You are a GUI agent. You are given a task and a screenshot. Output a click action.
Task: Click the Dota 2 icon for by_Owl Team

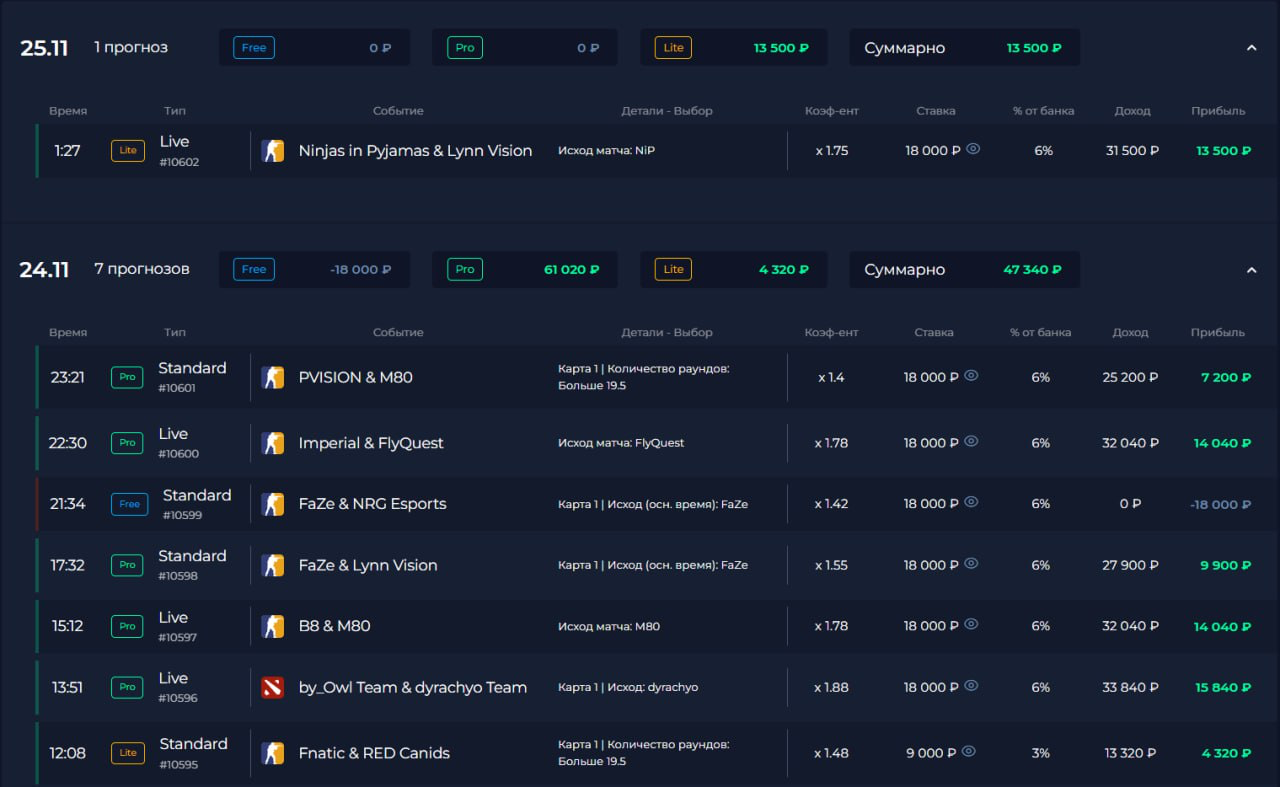(272, 687)
